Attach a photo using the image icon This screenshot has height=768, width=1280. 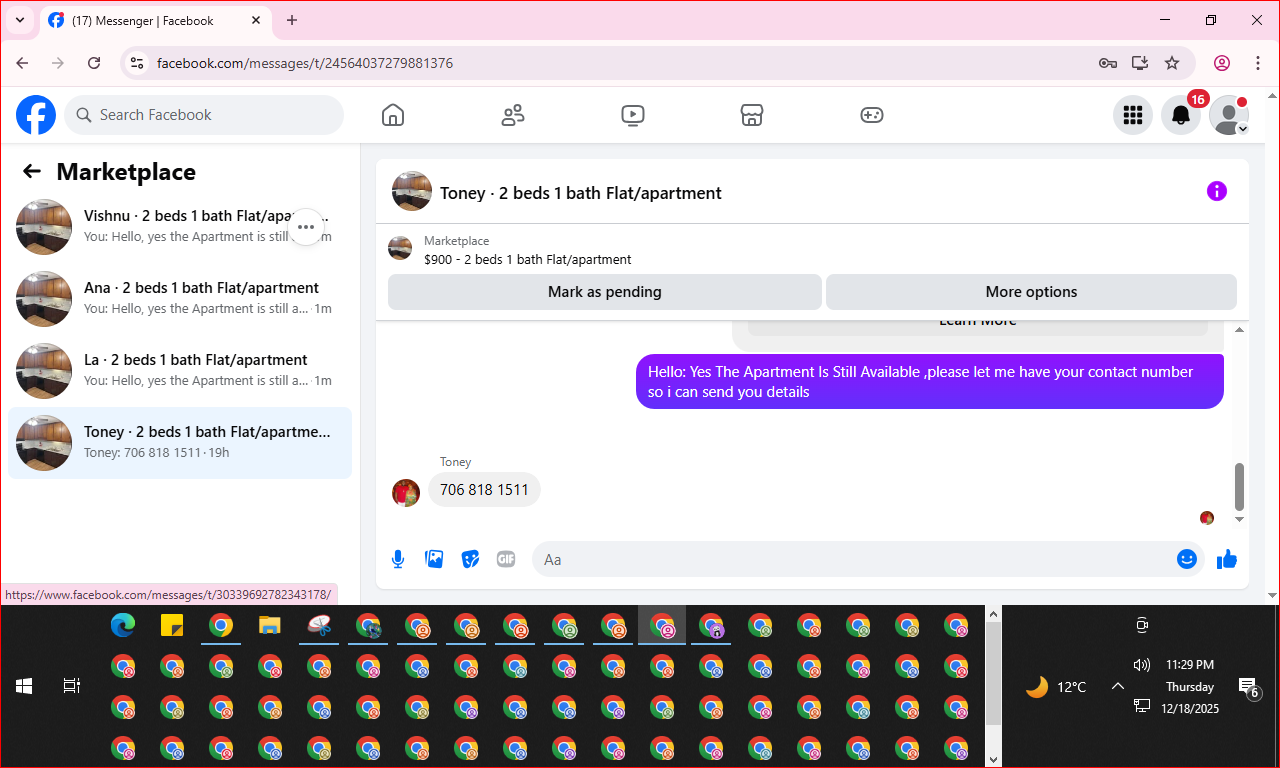pos(434,559)
